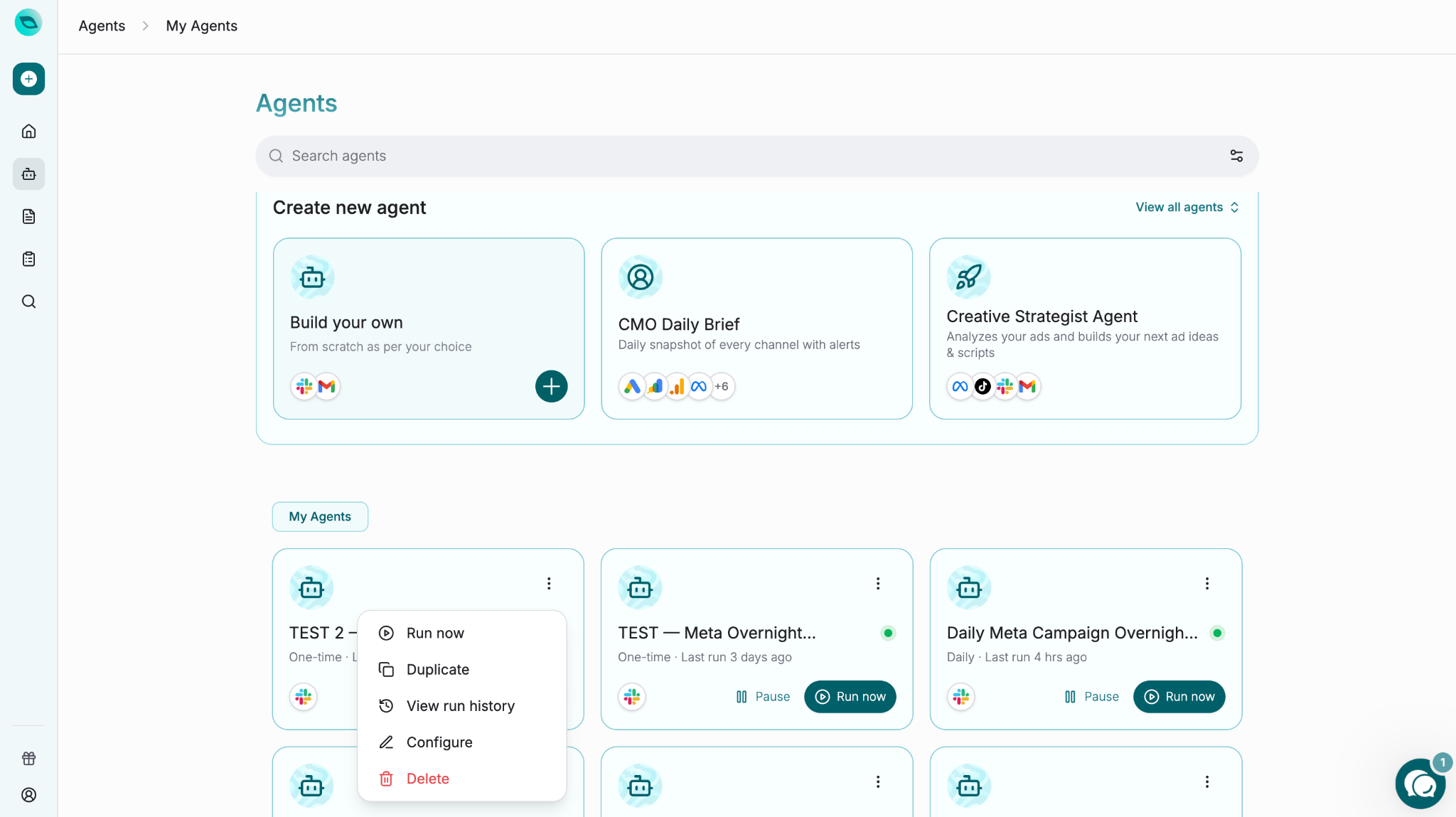This screenshot has width=1456, height=817.
Task: Click the gift icon in sidebar
Action: pyautogui.click(x=28, y=758)
